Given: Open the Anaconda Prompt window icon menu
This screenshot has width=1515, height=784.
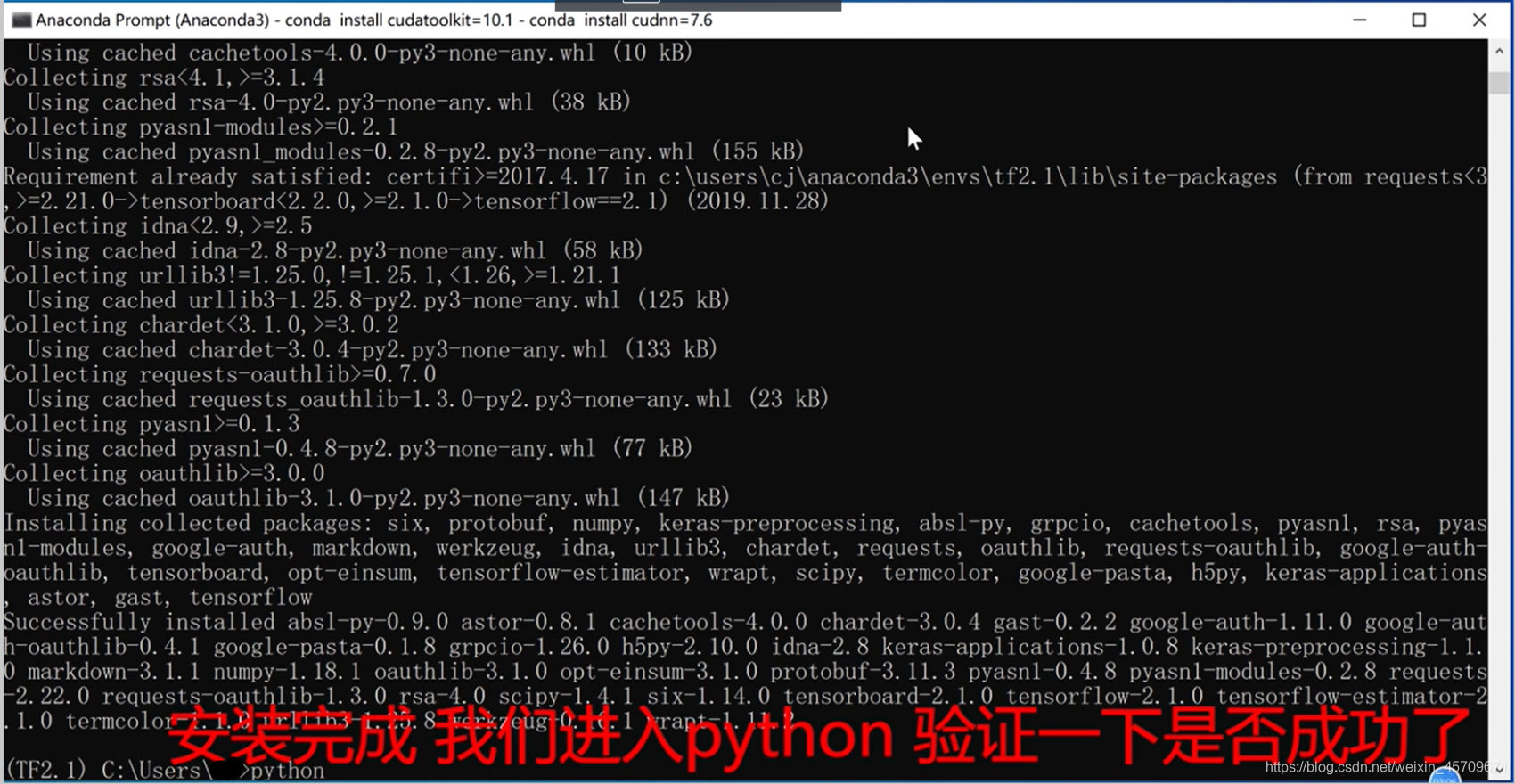Looking at the screenshot, I should [20, 20].
